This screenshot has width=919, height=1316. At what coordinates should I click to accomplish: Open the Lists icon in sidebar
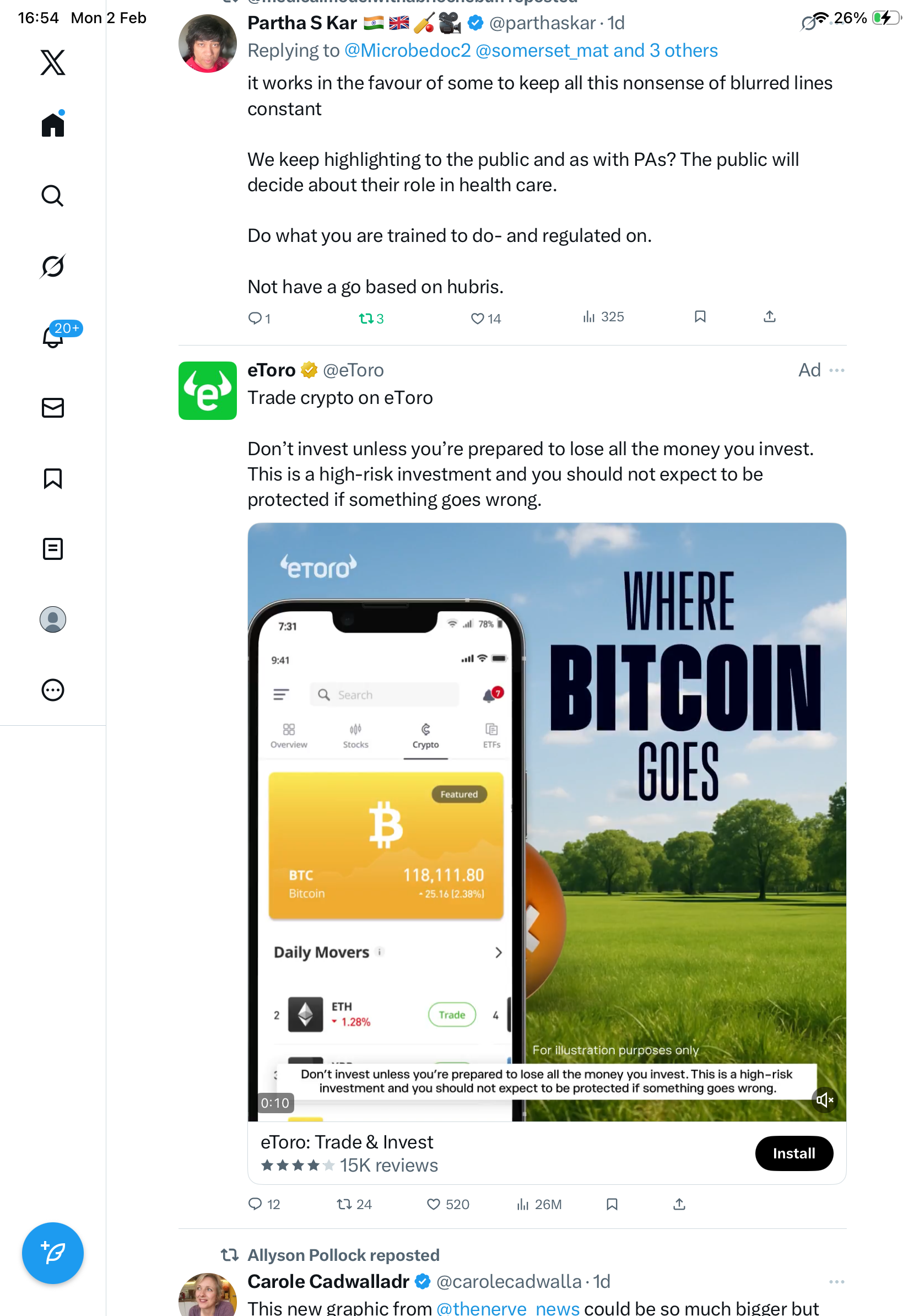[53, 548]
